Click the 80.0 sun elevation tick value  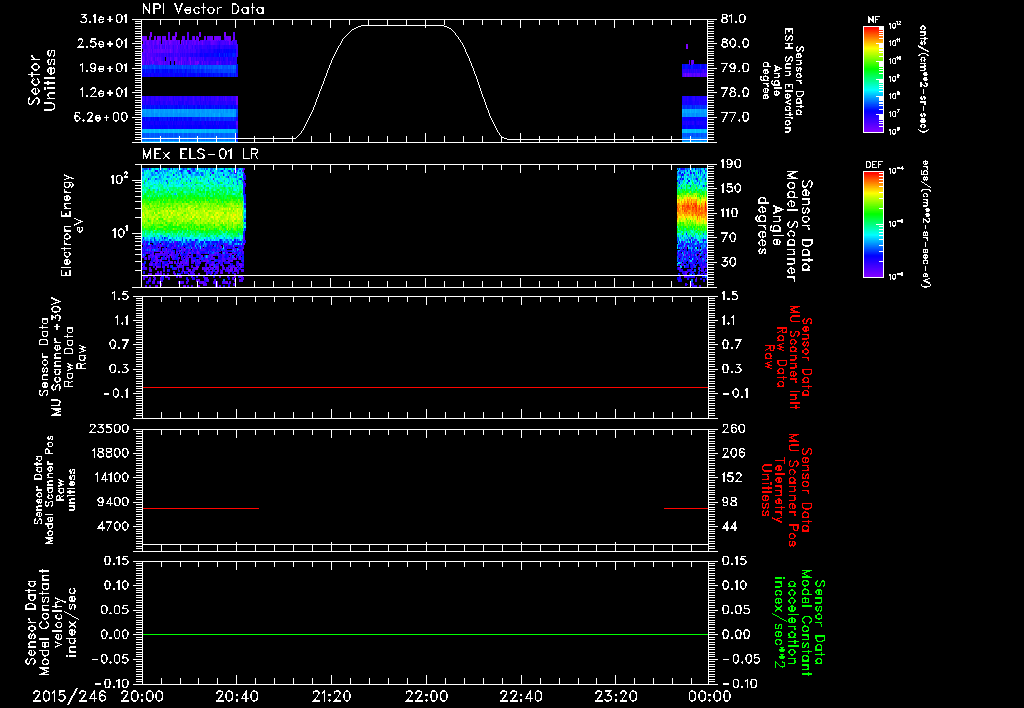735,43
